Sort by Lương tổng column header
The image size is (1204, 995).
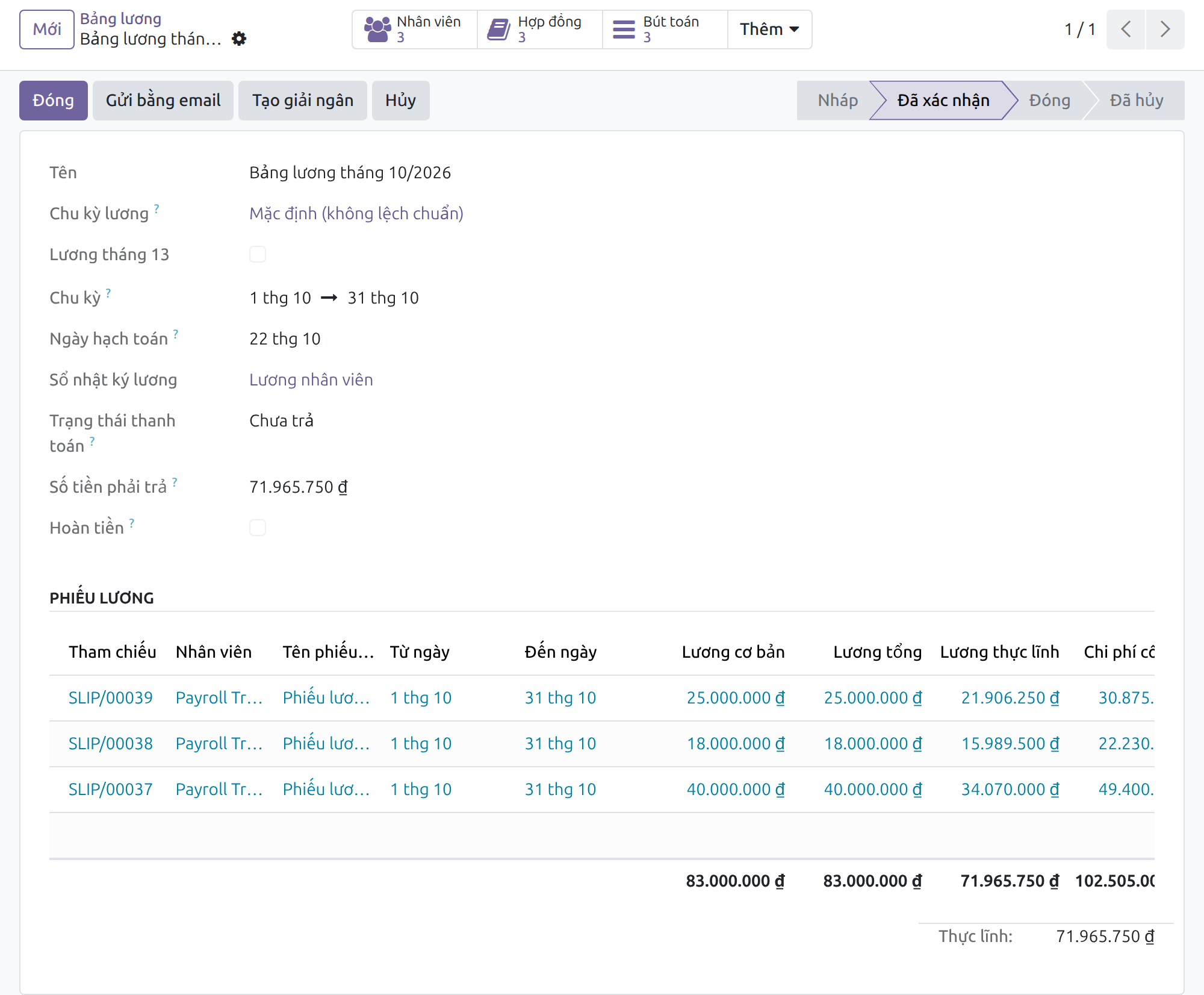click(878, 652)
